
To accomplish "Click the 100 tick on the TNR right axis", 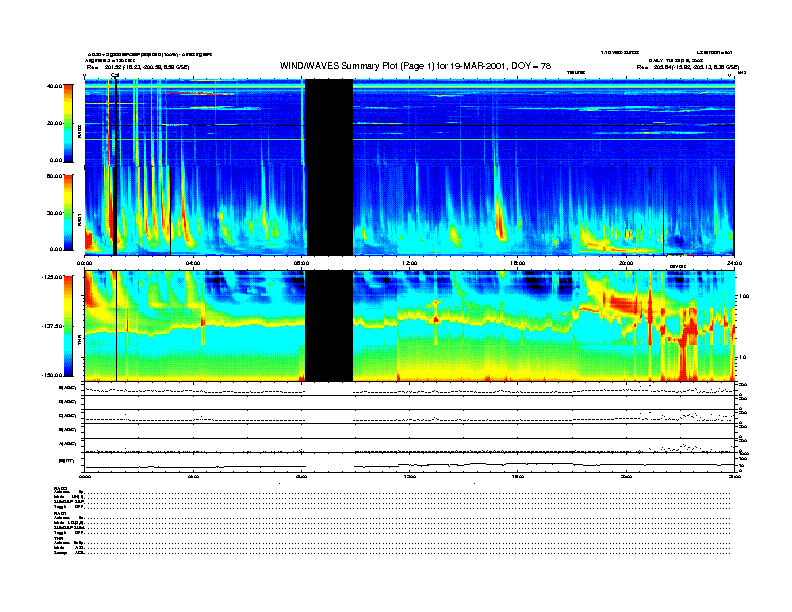I will coord(744,296).
